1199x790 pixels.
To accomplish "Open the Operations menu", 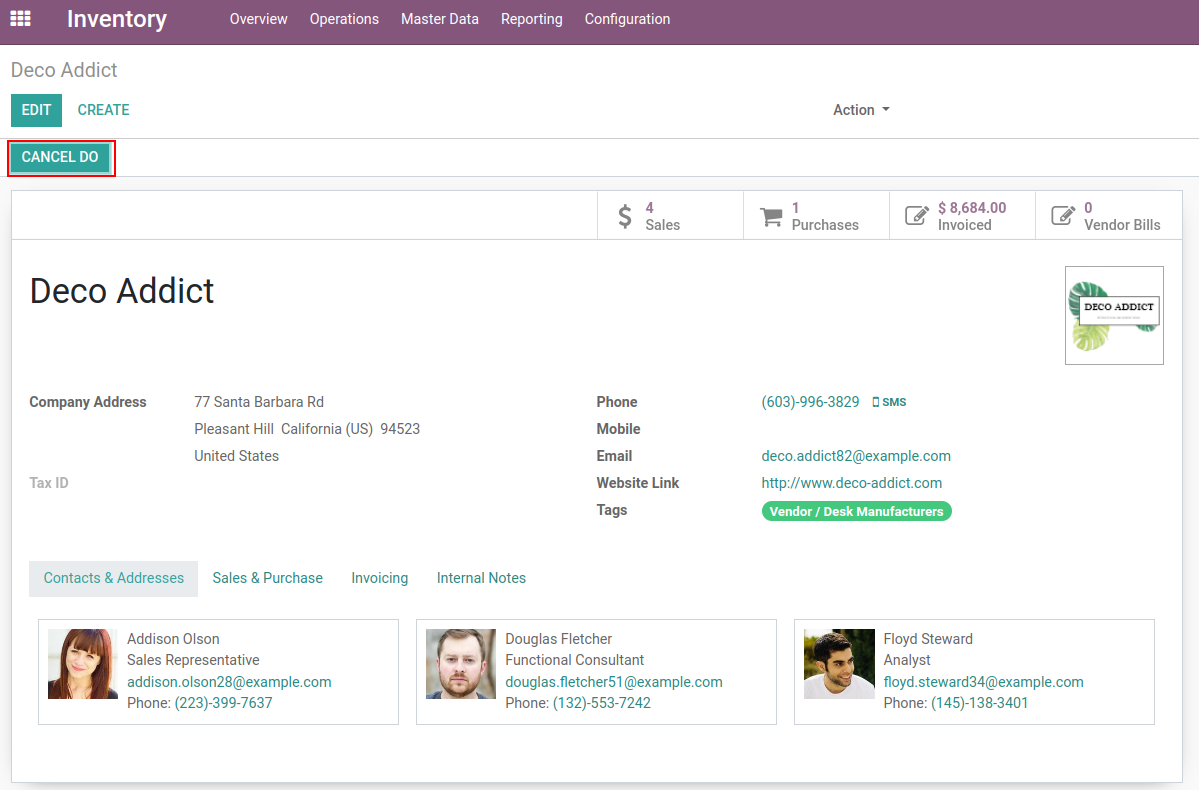I will (344, 19).
